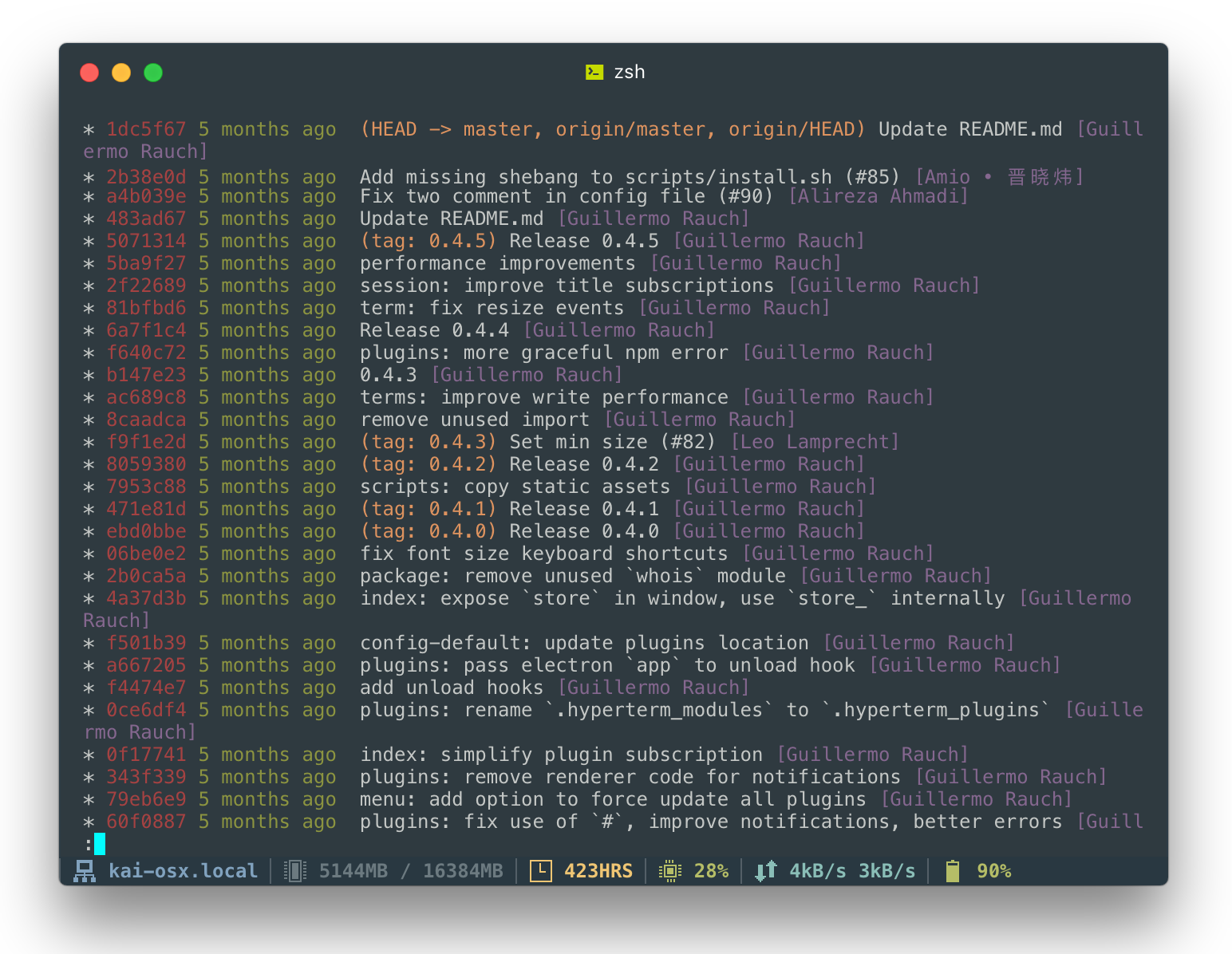Click the cyan pager prompt cursor

[x=100, y=843]
